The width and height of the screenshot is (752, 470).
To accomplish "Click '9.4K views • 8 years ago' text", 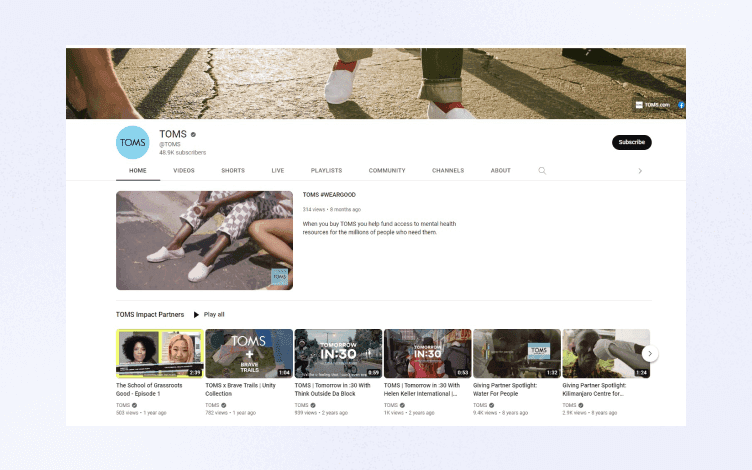I will [x=500, y=413].
